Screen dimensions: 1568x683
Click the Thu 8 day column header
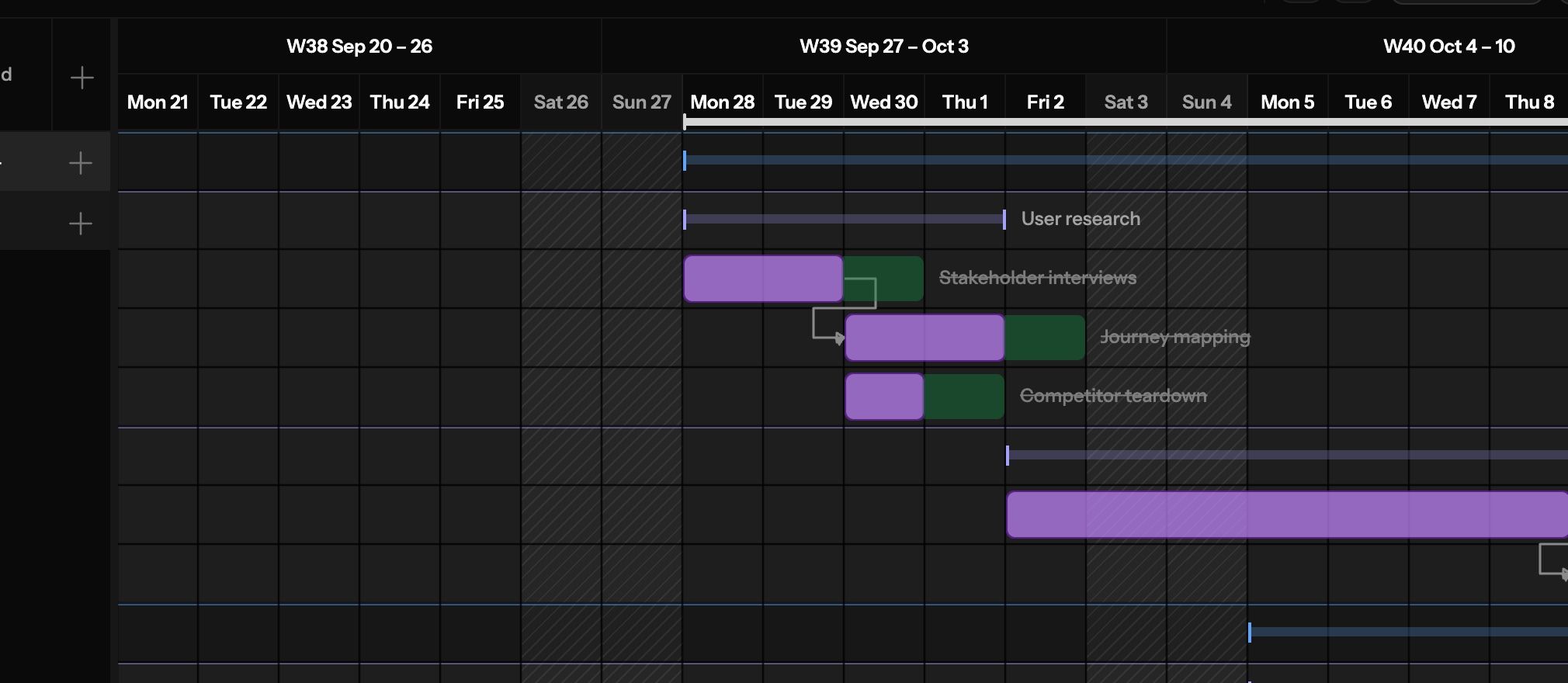1529,102
